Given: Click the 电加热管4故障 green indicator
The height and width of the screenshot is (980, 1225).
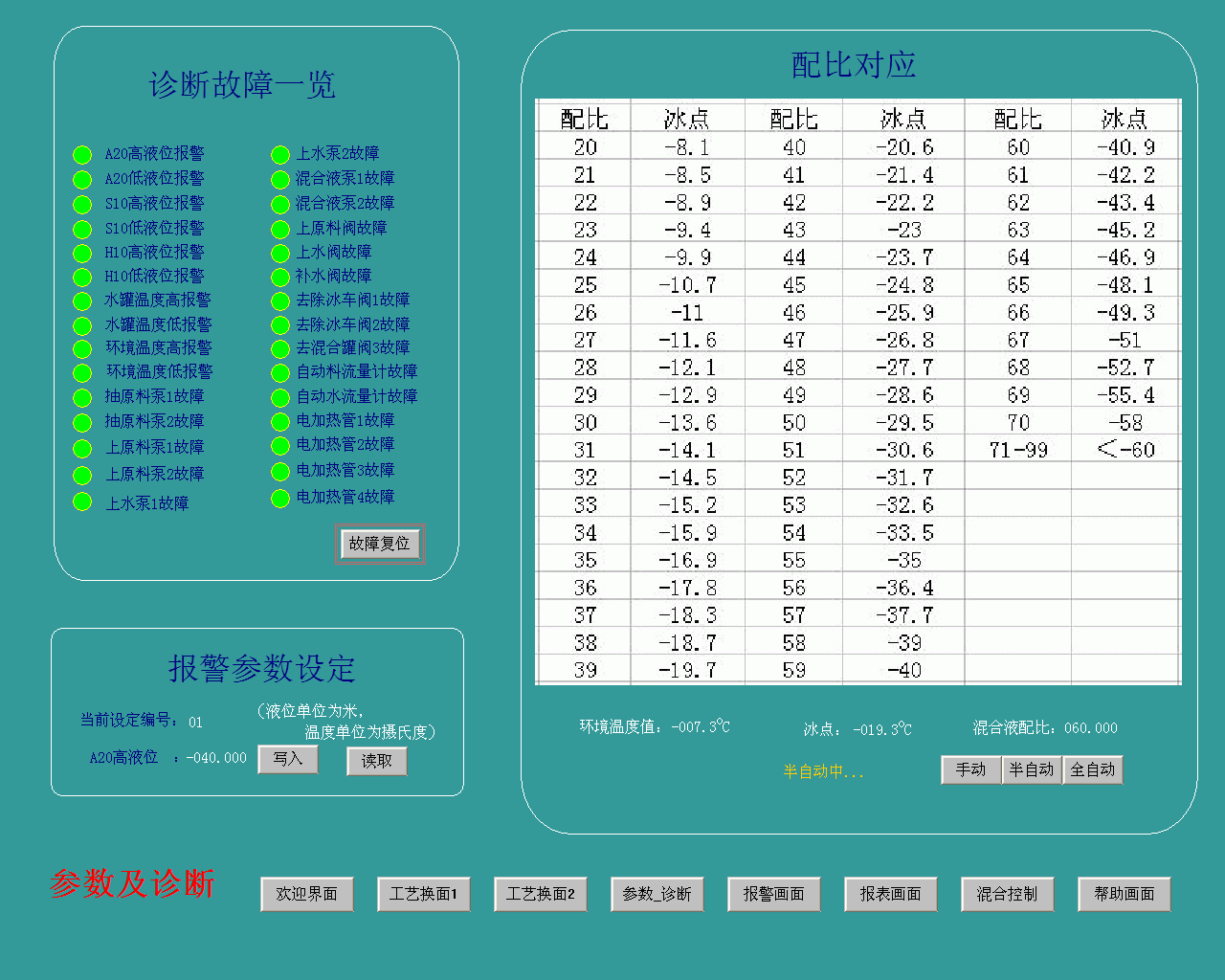Looking at the screenshot, I should [x=279, y=499].
